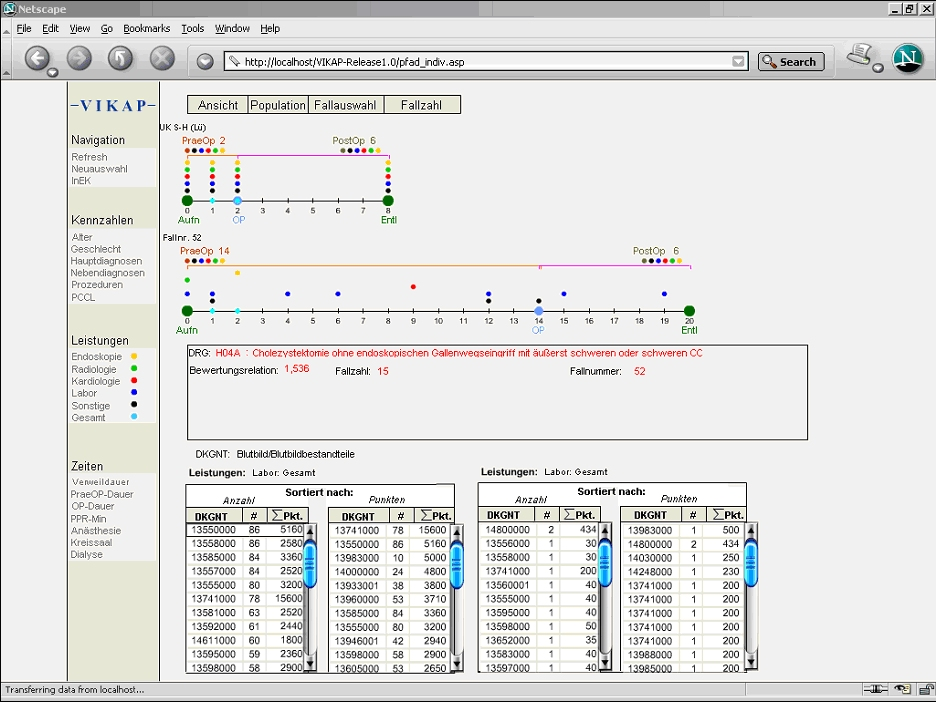
Task: Click the Print icon in the toolbar
Action: 859,56
